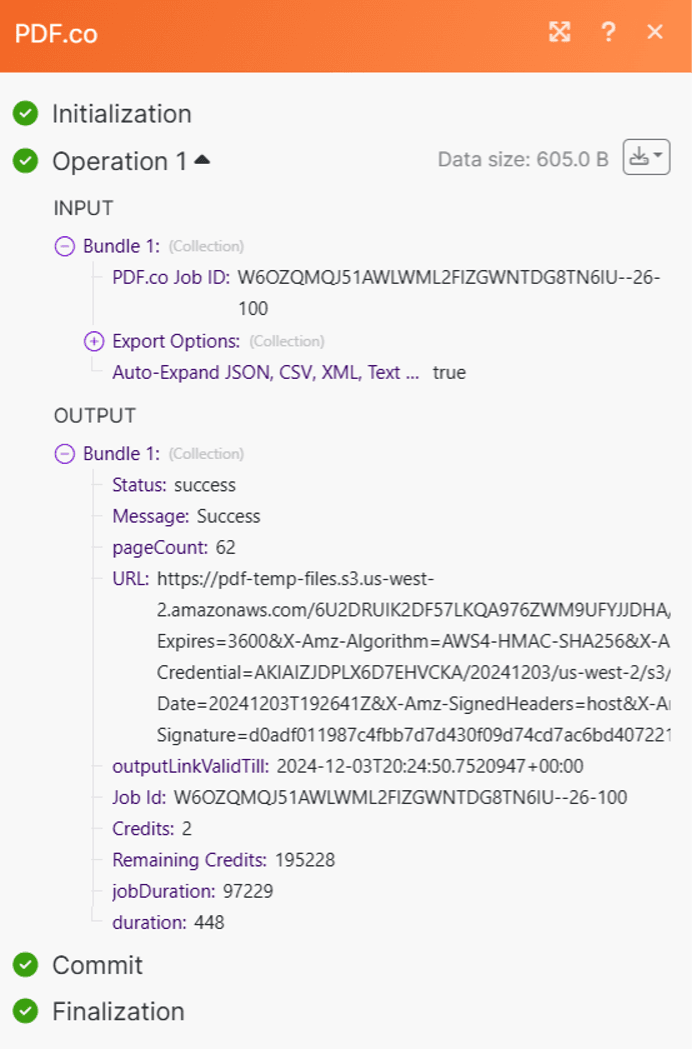Click the Finalization green check icon
Screen dimensions: 693x1050
(x=26, y=1011)
